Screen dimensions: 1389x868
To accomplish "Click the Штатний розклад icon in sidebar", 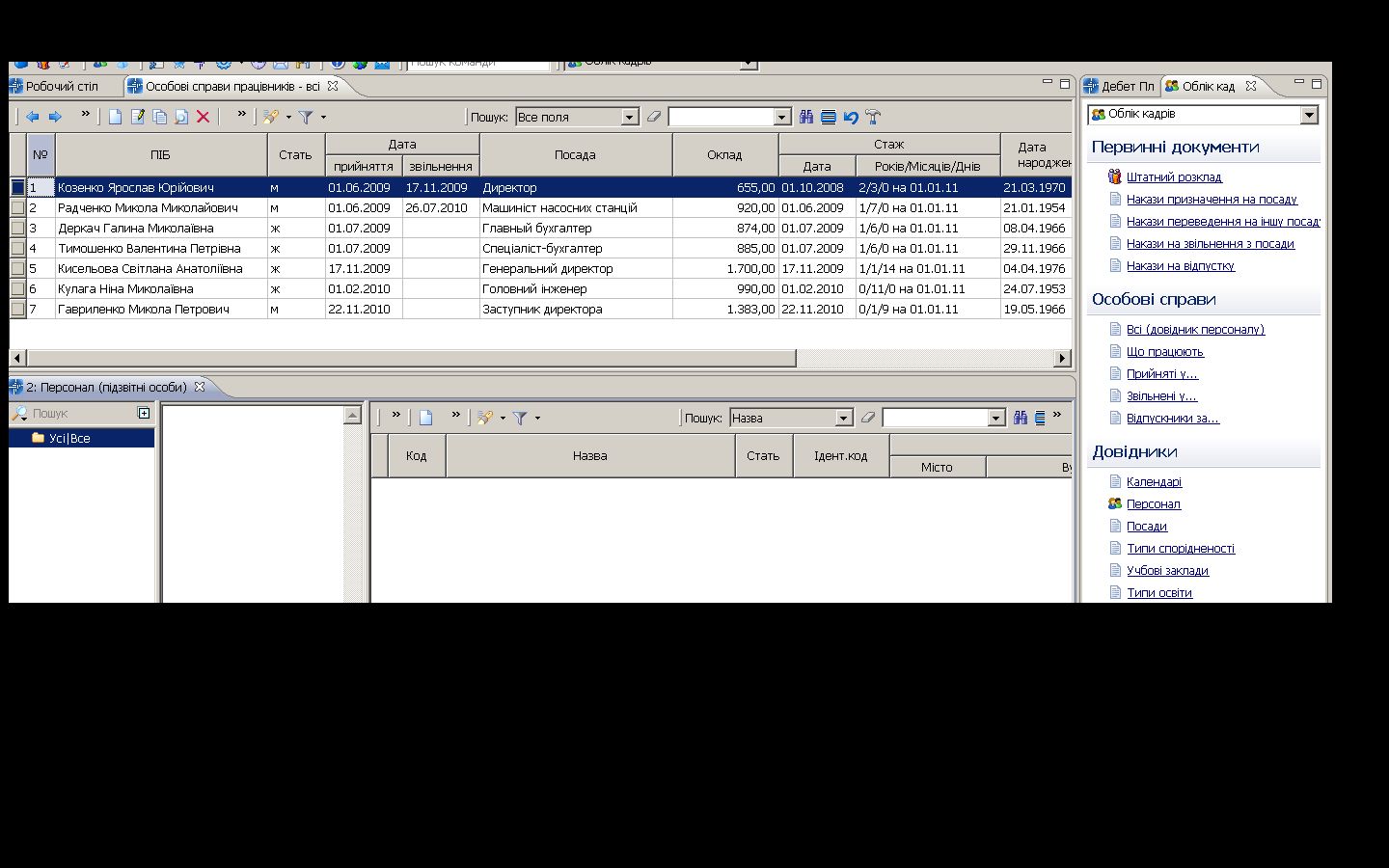I will pyautogui.click(x=1115, y=176).
